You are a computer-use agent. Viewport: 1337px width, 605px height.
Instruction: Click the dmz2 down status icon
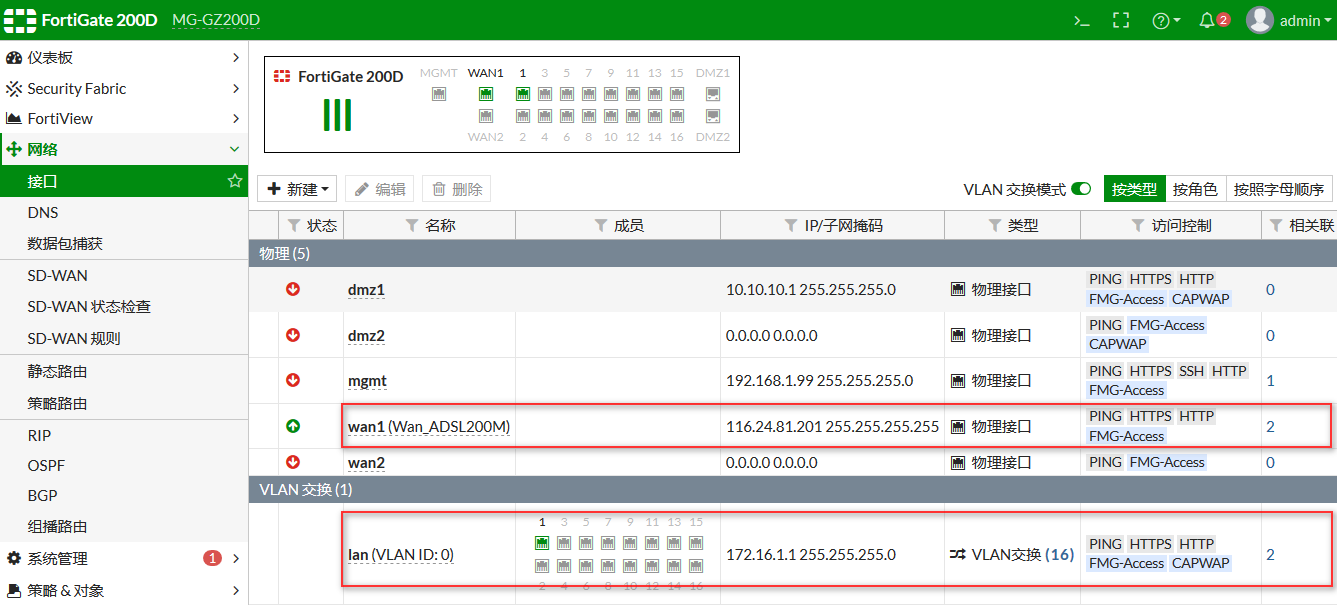[x=293, y=335]
